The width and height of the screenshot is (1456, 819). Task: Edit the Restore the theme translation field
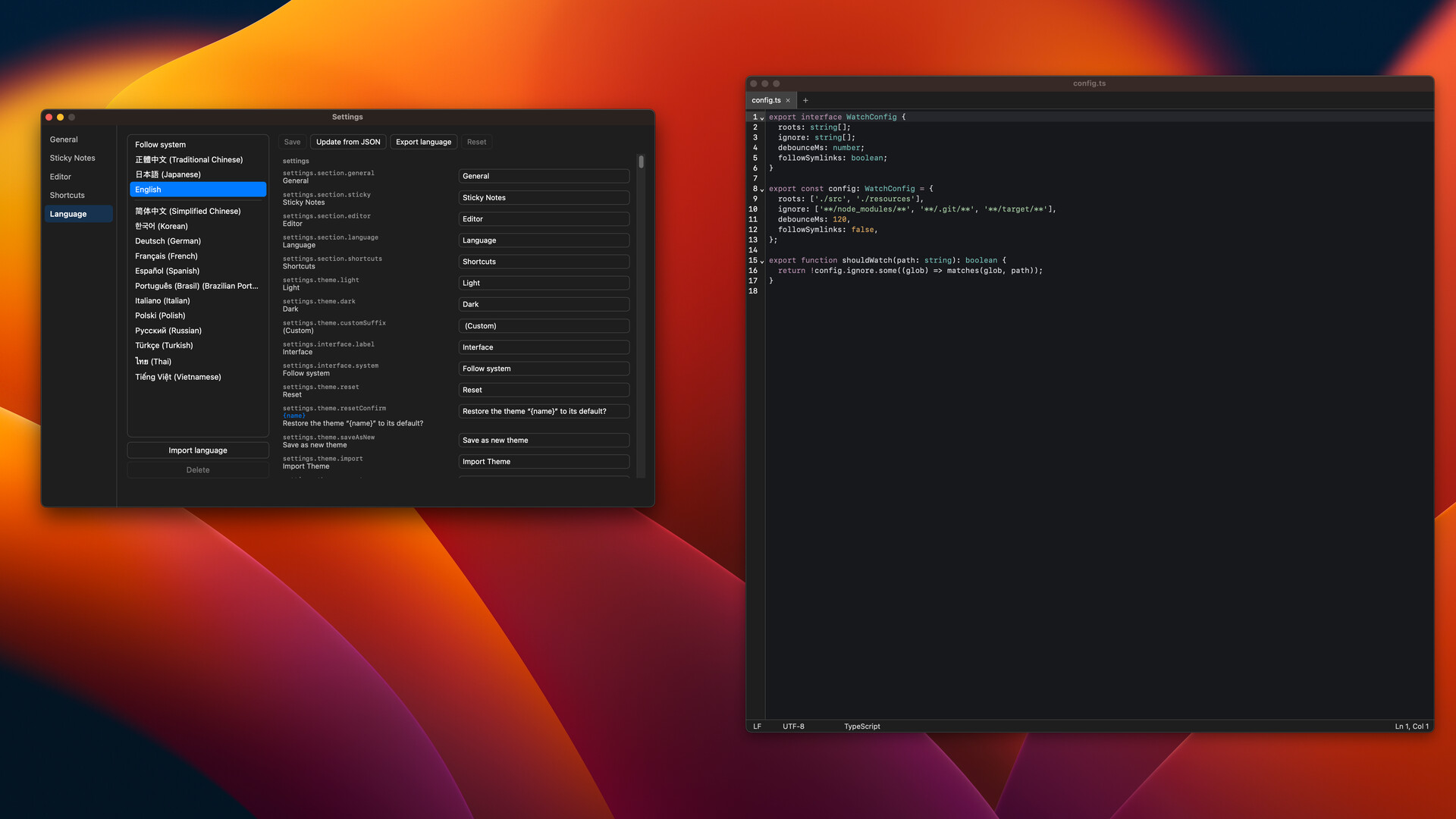coord(544,412)
